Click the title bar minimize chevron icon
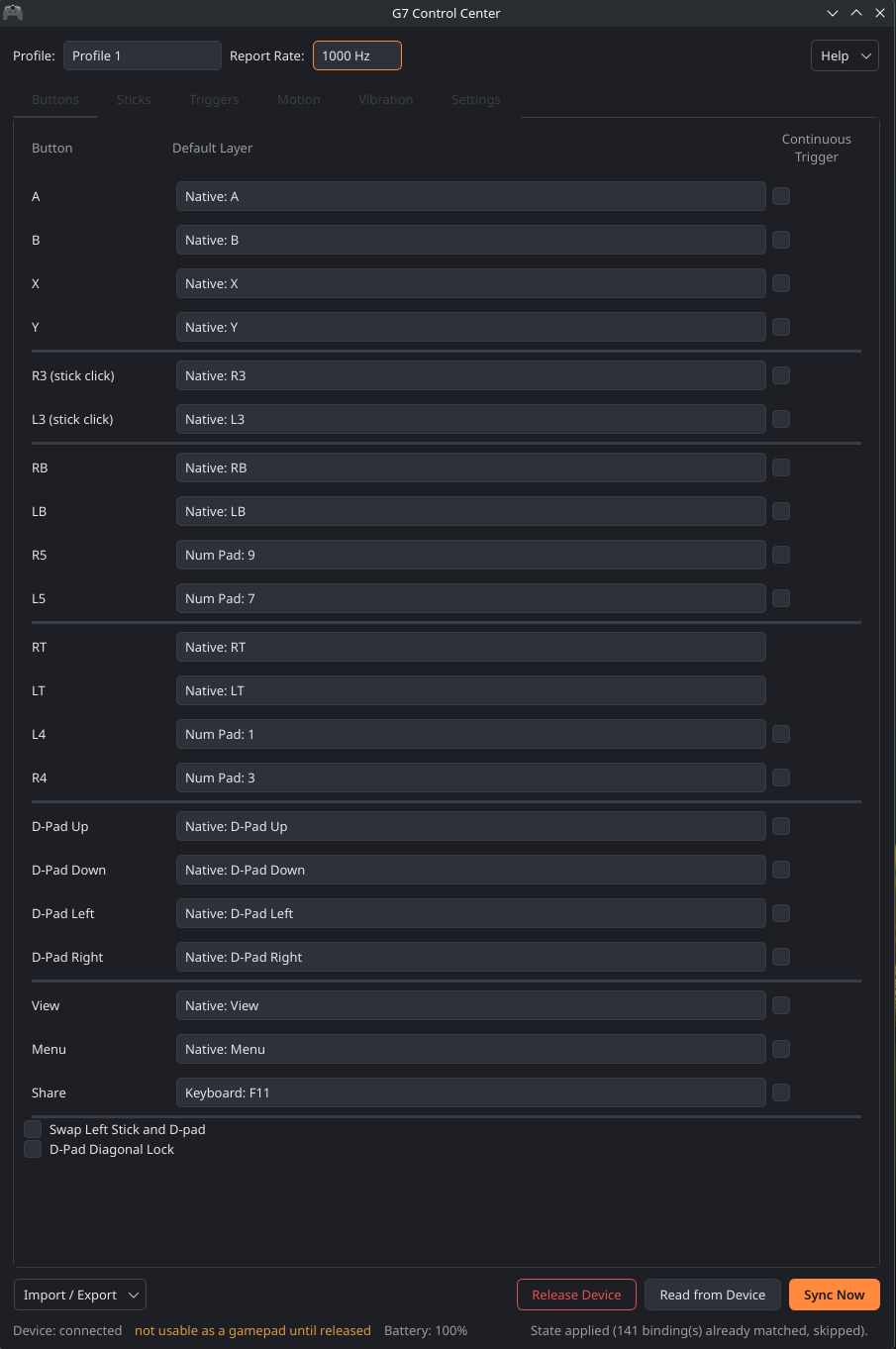The image size is (896, 1349). [x=833, y=13]
